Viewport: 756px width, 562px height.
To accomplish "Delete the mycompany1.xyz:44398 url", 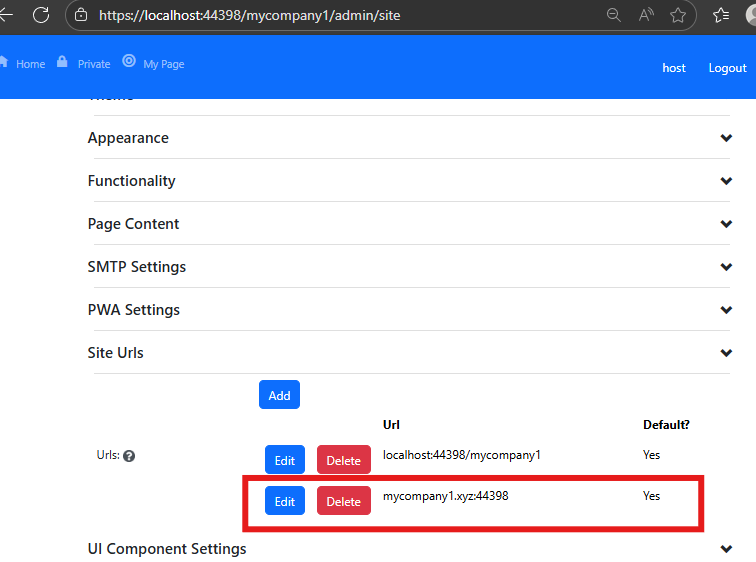I will pos(343,501).
